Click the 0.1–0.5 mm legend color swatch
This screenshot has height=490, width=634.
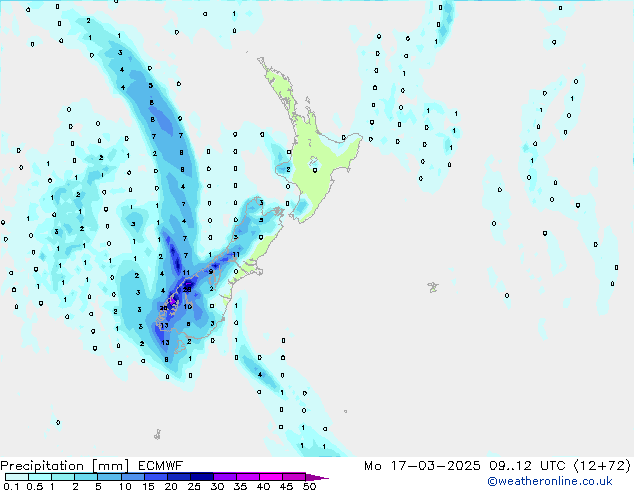[x=17, y=477]
